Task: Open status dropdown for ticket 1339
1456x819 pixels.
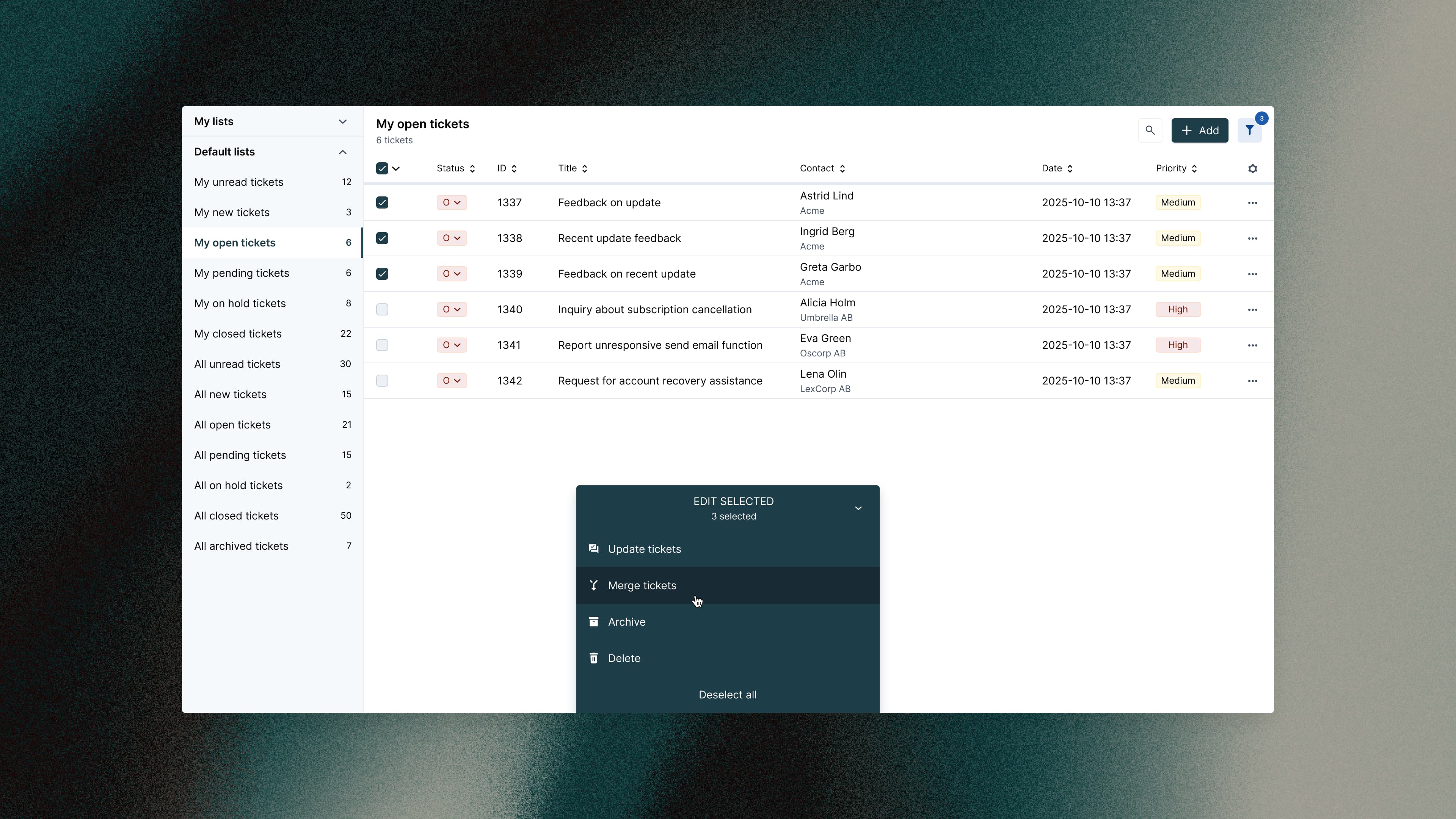Action: 451,273
